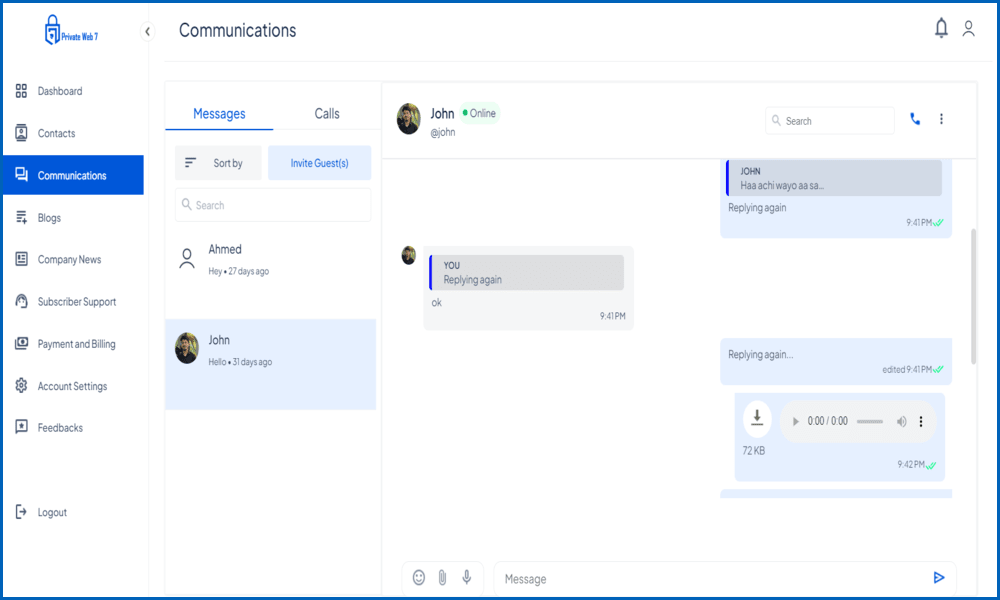The width and height of the screenshot is (1000, 600).
Task: Open the user profile icon
Action: [x=968, y=29]
